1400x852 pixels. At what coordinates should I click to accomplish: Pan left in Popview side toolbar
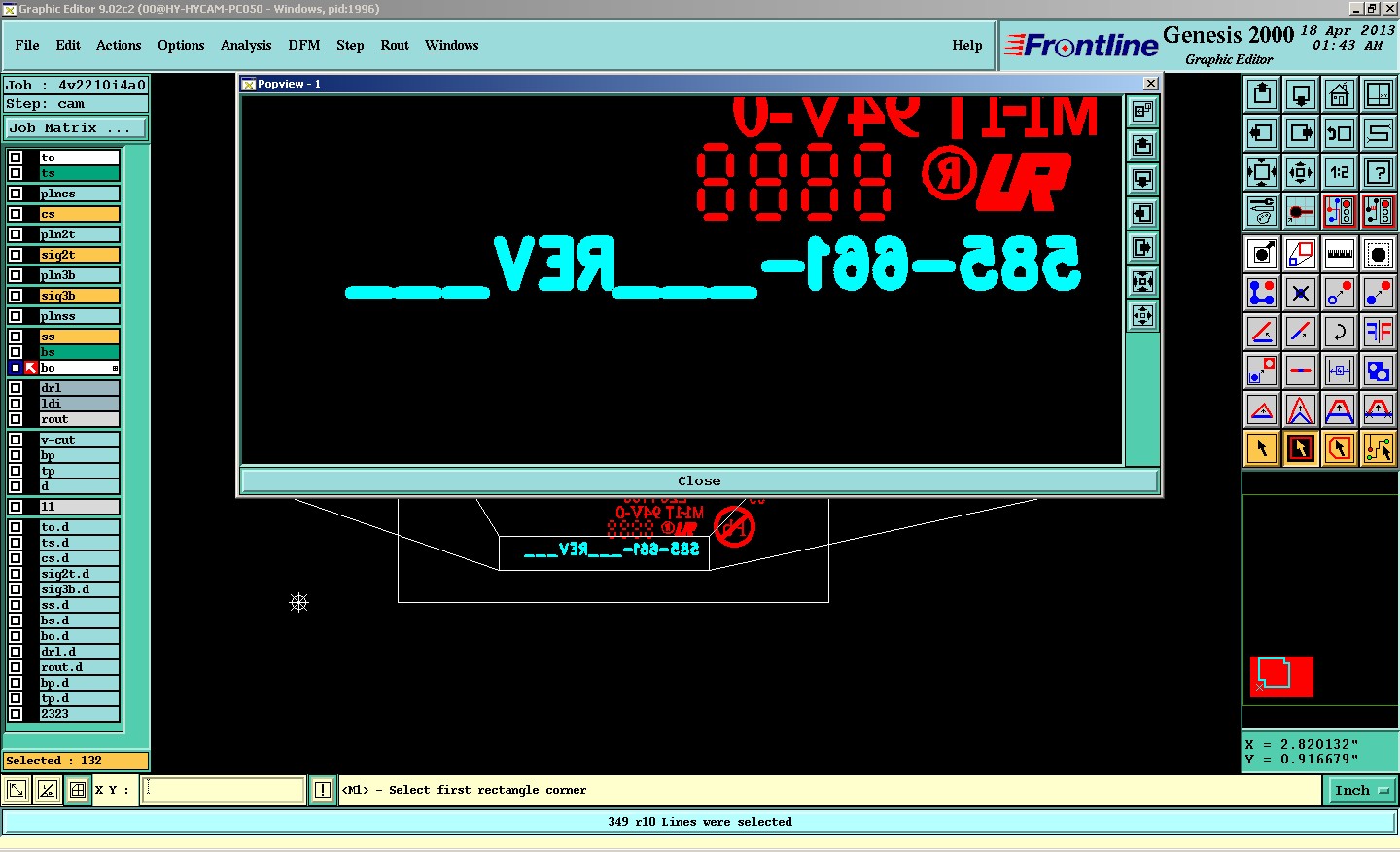1142,214
